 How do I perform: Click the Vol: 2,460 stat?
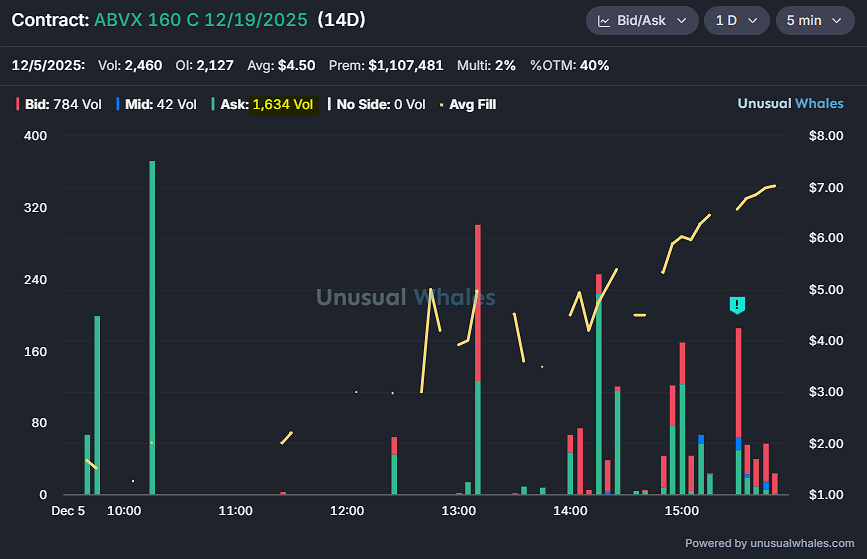coord(130,65)
